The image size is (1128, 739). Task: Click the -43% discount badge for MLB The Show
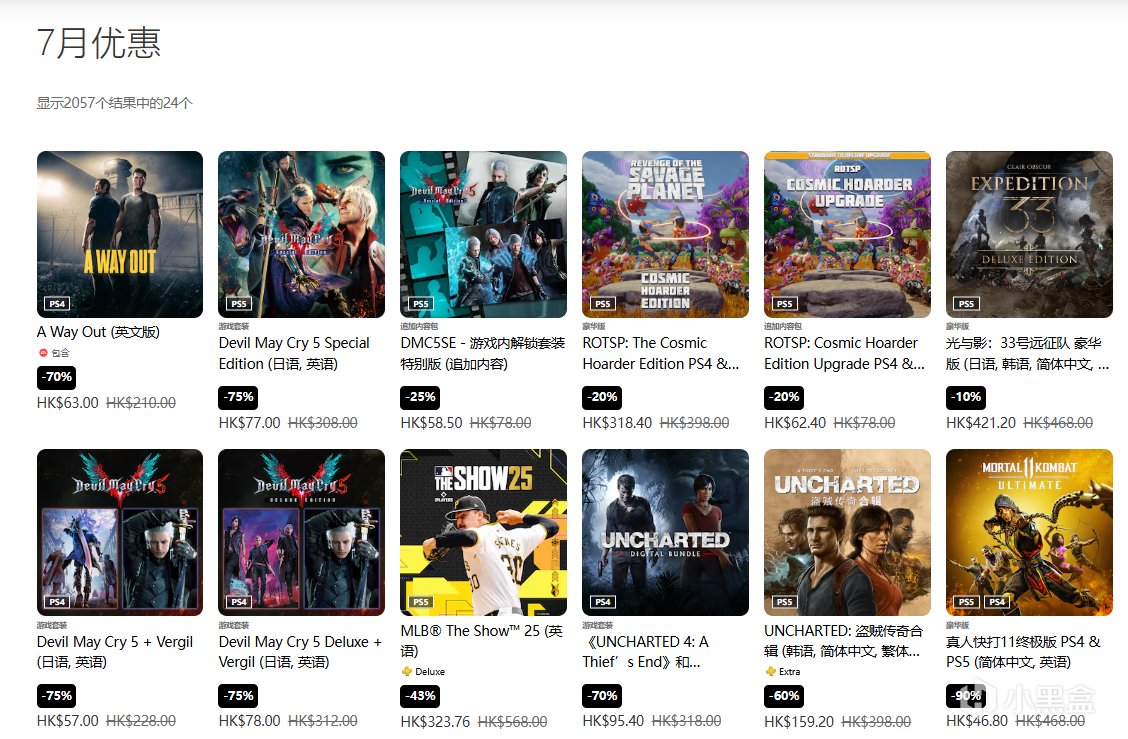click(x=420, y=696)
